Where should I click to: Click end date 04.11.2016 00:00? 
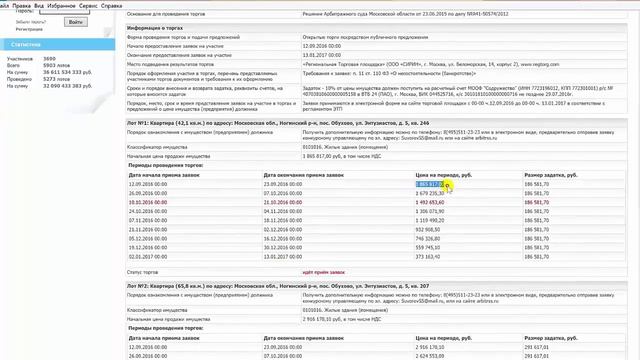click(x=283, y=211)
